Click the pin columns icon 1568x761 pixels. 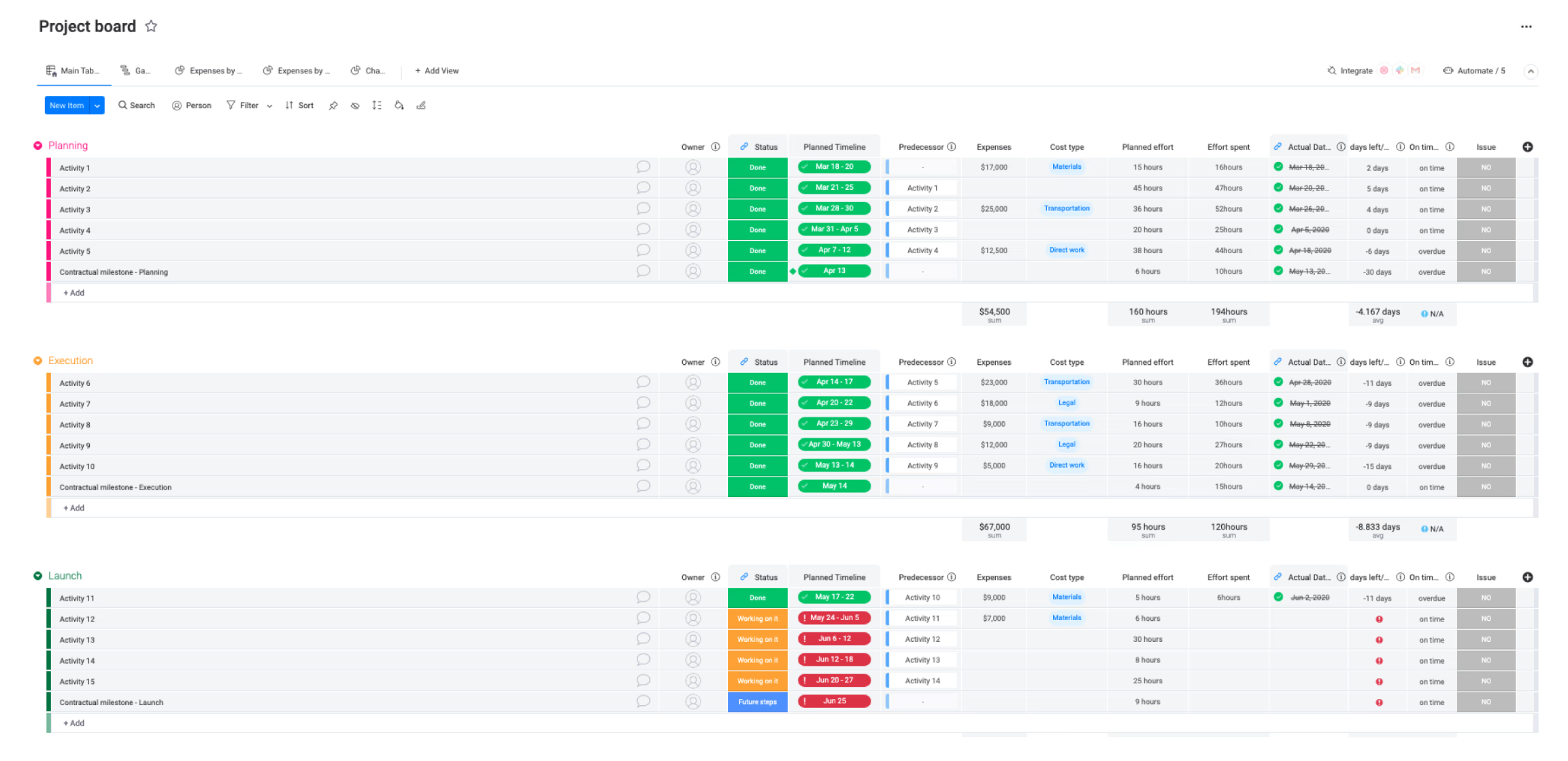pos(333,106)
